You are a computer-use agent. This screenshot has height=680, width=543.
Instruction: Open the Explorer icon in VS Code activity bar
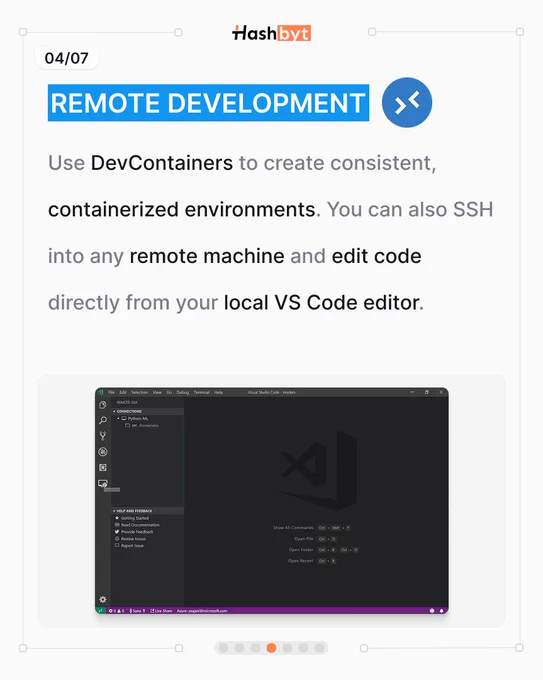pos(103,405)
